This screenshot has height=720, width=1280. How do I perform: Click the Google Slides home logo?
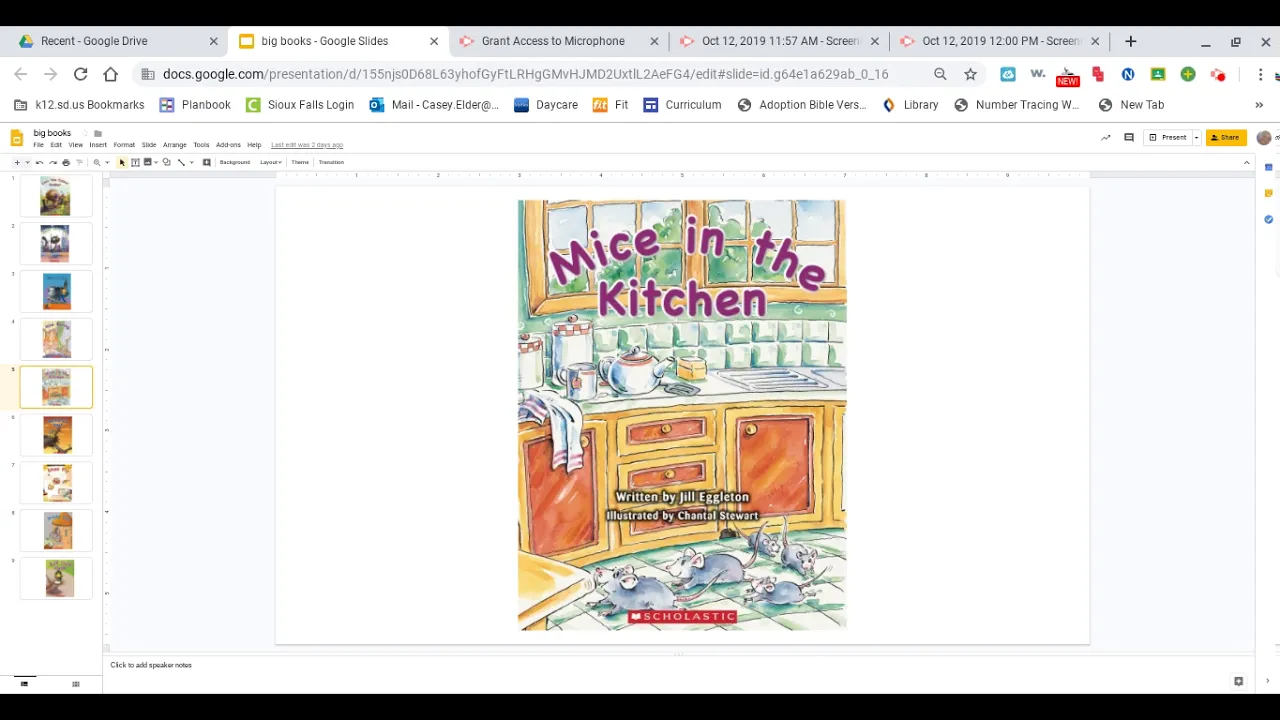[x=16, y=139]
